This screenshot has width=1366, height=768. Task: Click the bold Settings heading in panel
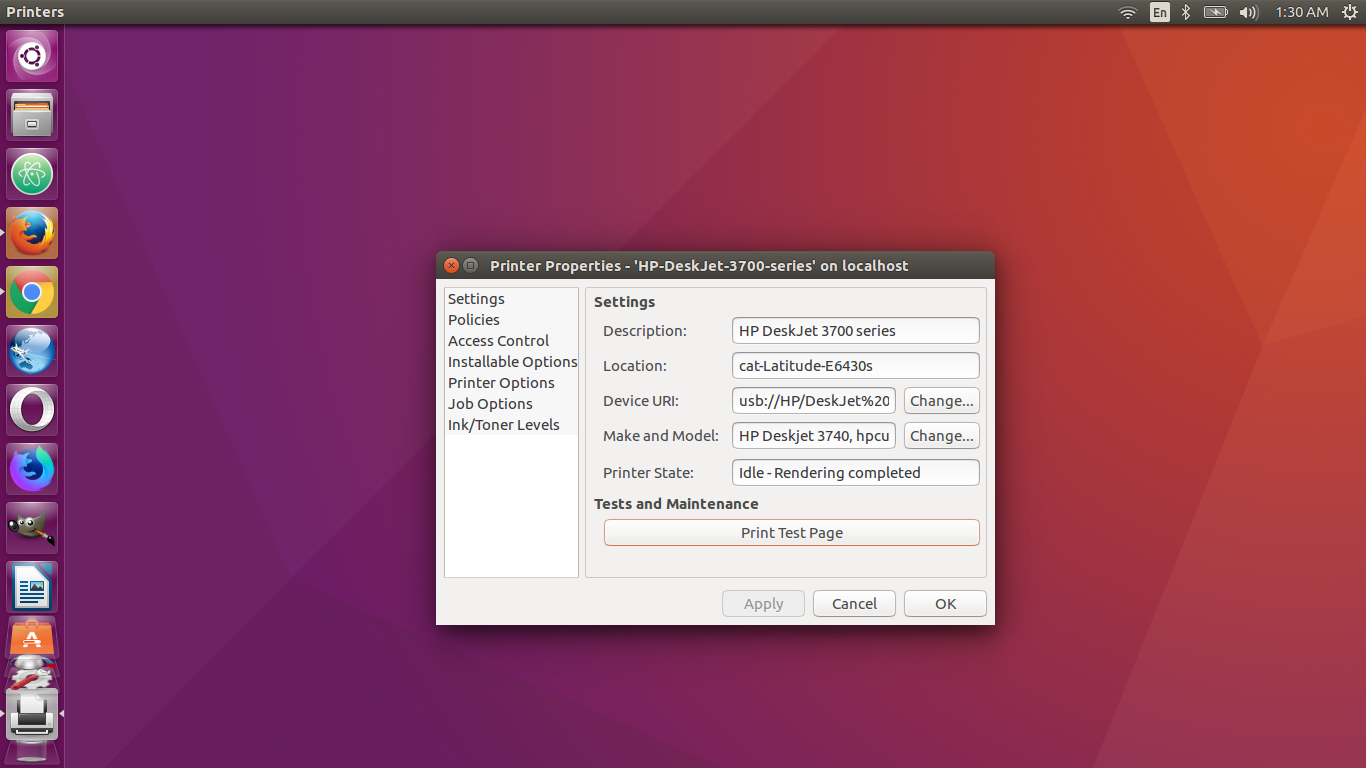(x=625, y=302)
